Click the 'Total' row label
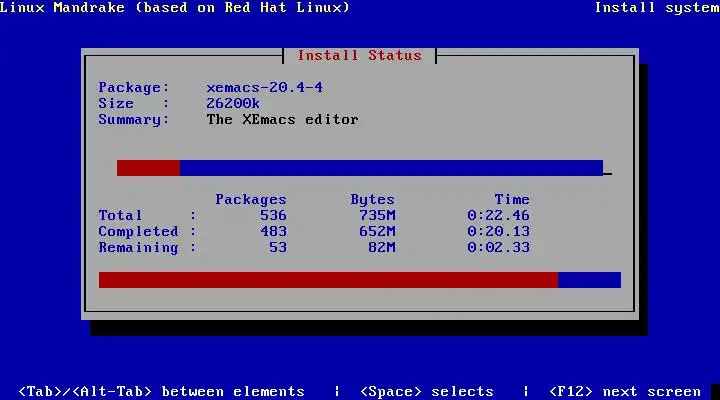This screenshot has height=400, width=720. (x=120, y=215)
